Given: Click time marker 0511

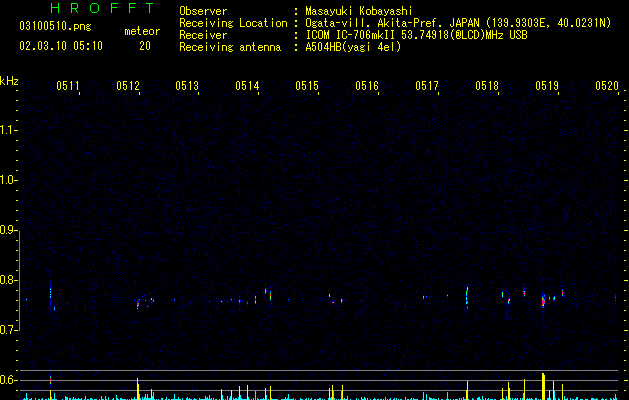Looking at the screenshot, I should coord(68,85).
